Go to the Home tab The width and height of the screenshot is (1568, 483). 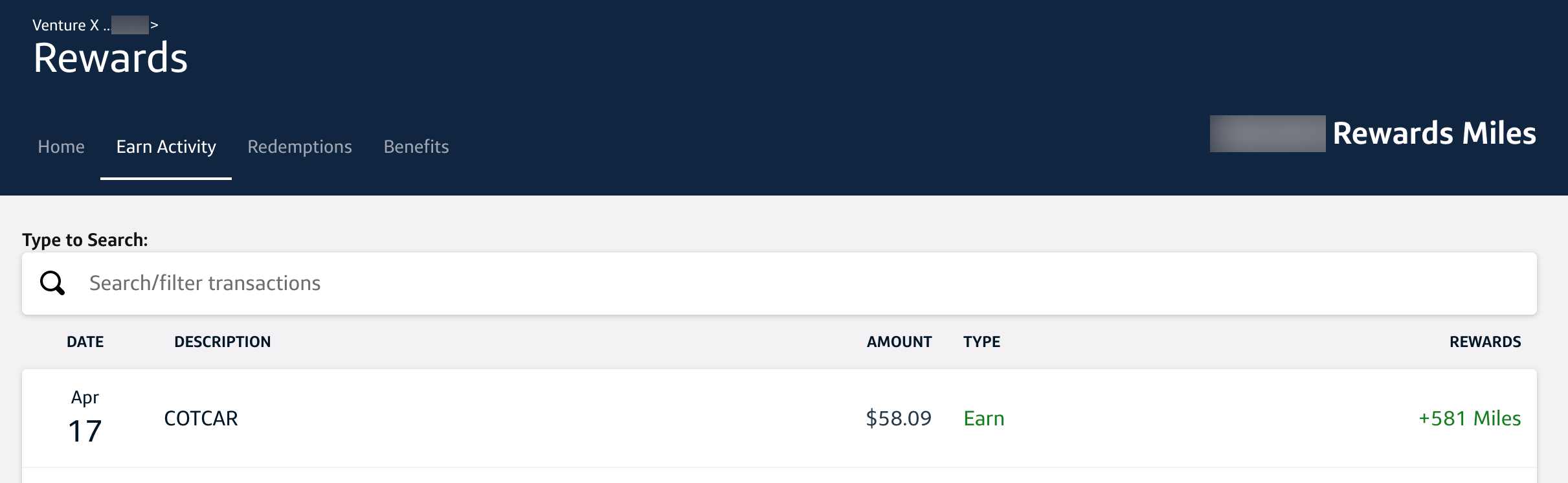click(x=60, y=147)
